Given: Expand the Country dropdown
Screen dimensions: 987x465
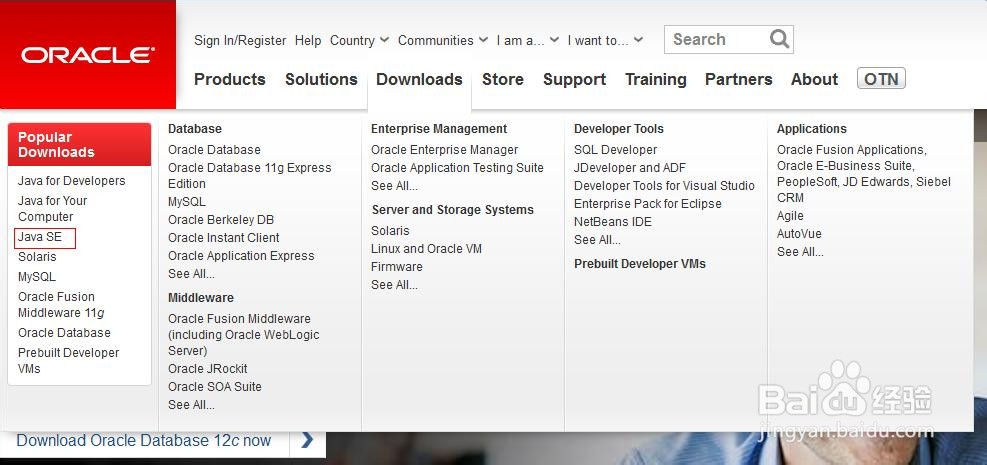Looking at the screenshot, I should pyautogui.click(x=359, y=40).
